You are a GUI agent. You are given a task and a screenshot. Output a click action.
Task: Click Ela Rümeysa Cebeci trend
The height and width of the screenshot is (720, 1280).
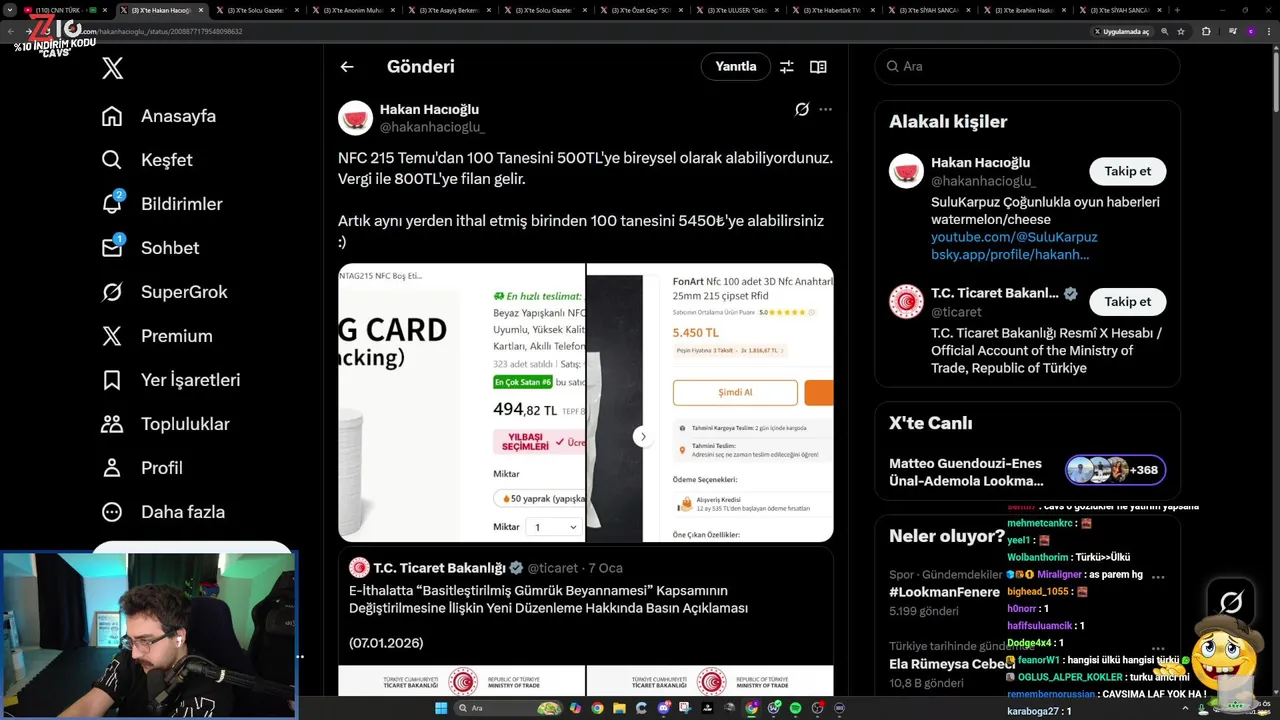point(952,664)
